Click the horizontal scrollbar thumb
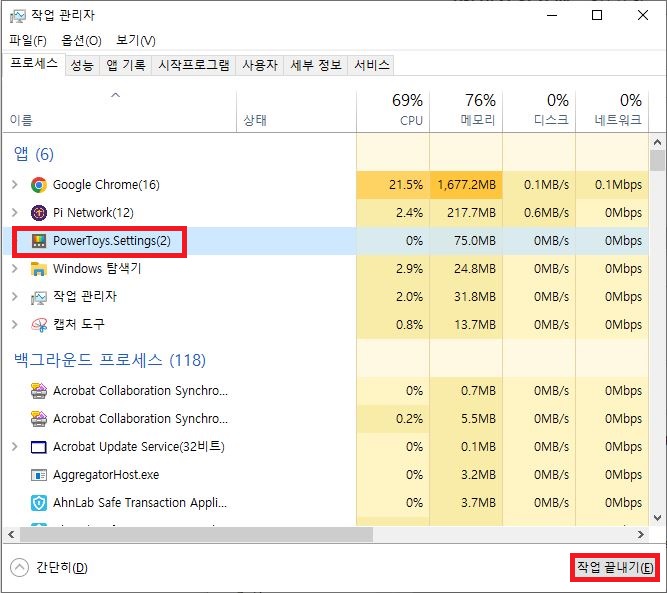Viewport: 667px width, 593px height. pos(197,535)
